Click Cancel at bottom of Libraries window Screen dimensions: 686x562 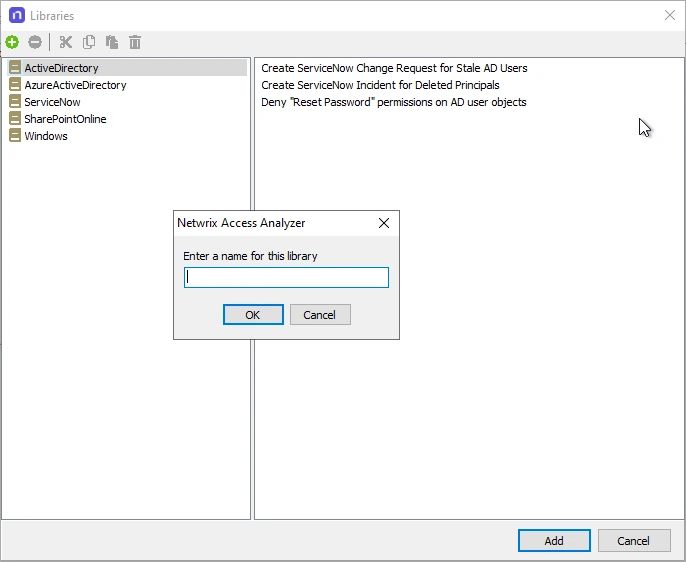click(634, 541)
